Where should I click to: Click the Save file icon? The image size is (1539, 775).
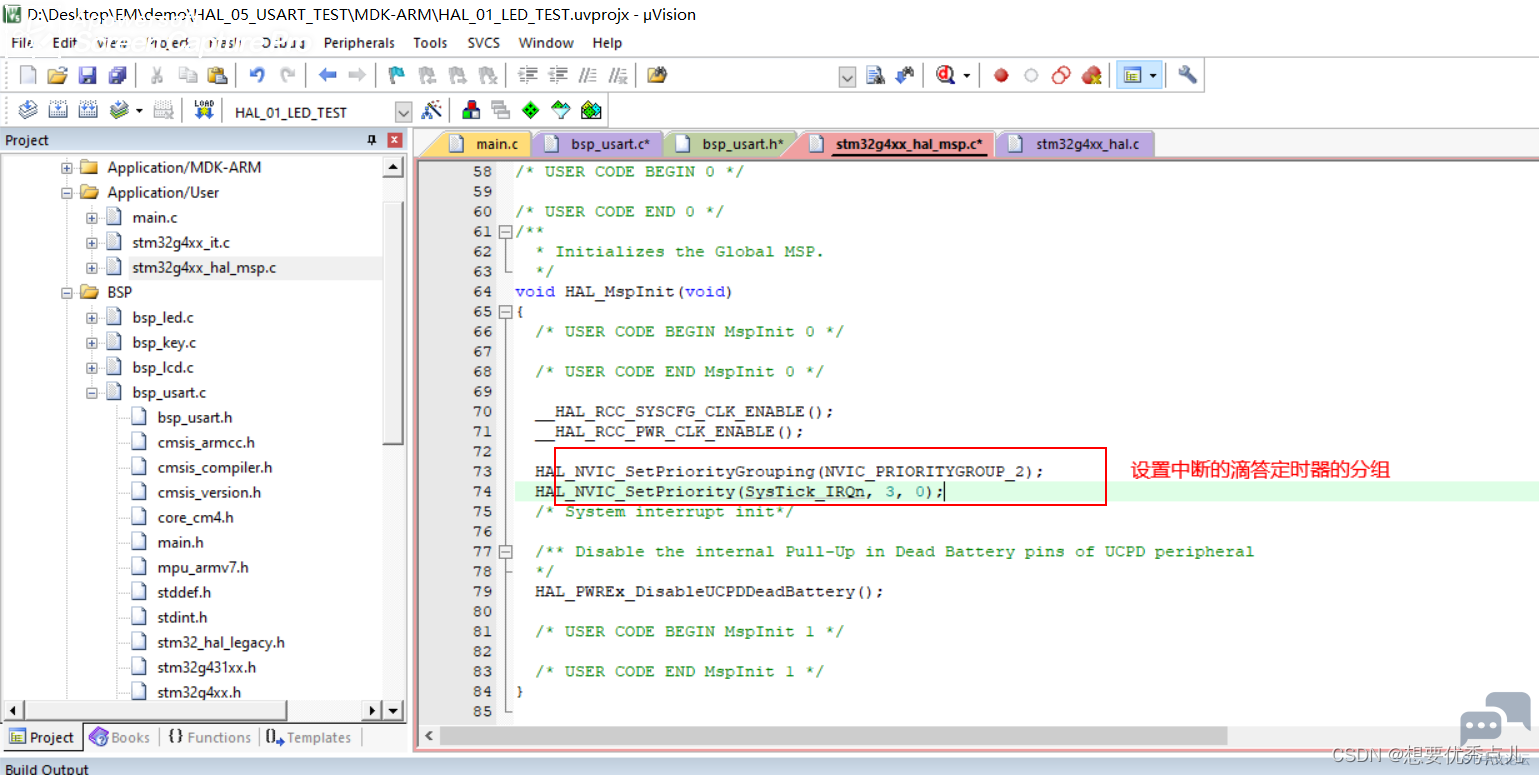87,75
